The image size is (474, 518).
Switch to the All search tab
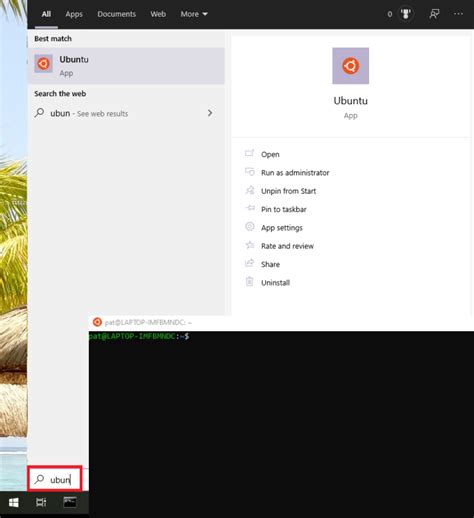coord(46,14)
